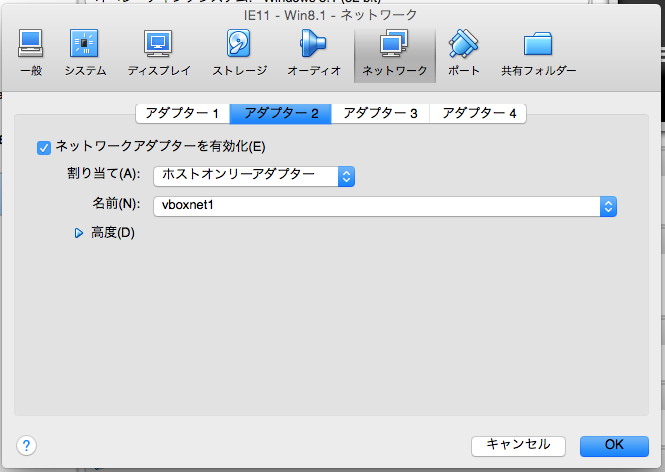The height and width of the screenshot is (472, 665).
Task: Switch to the アダプター 4 tab
Action: pyautogui.click(x=478, y=113)
